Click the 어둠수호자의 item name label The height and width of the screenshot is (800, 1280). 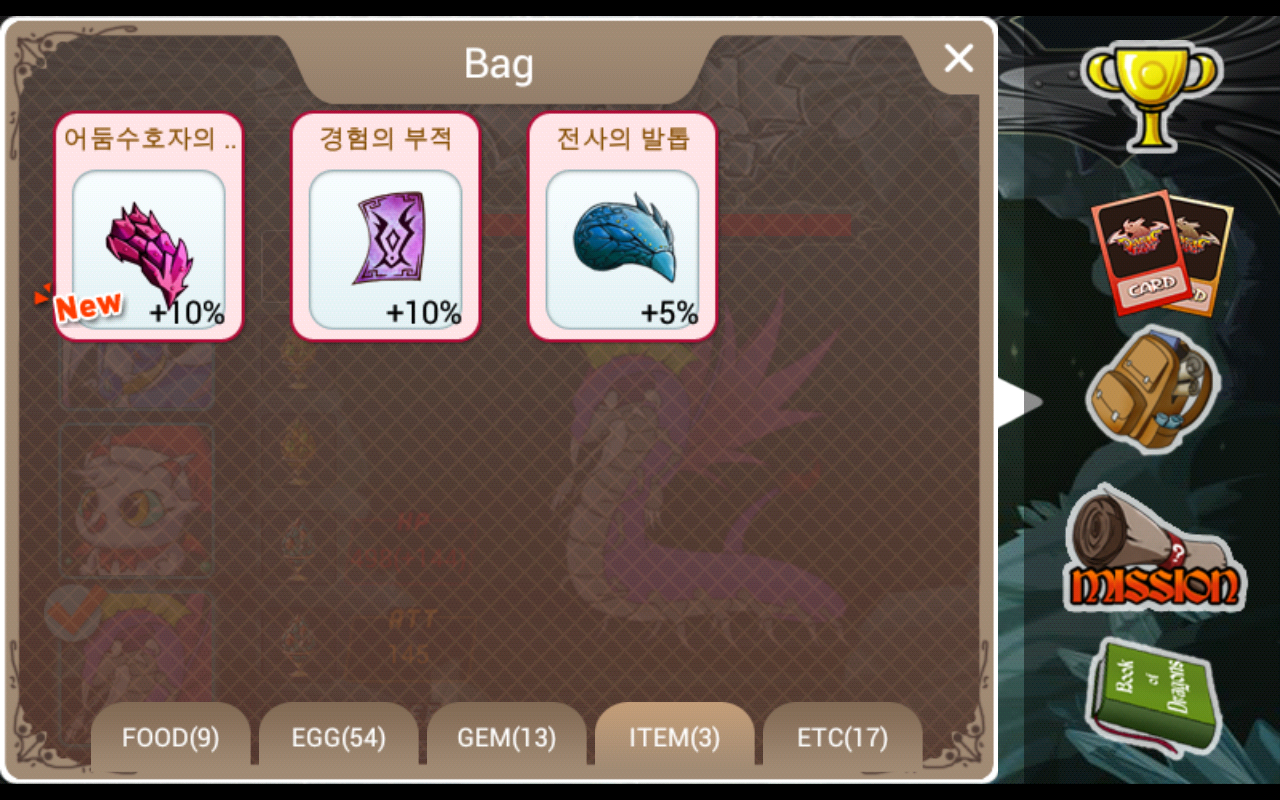pos(149,137)
